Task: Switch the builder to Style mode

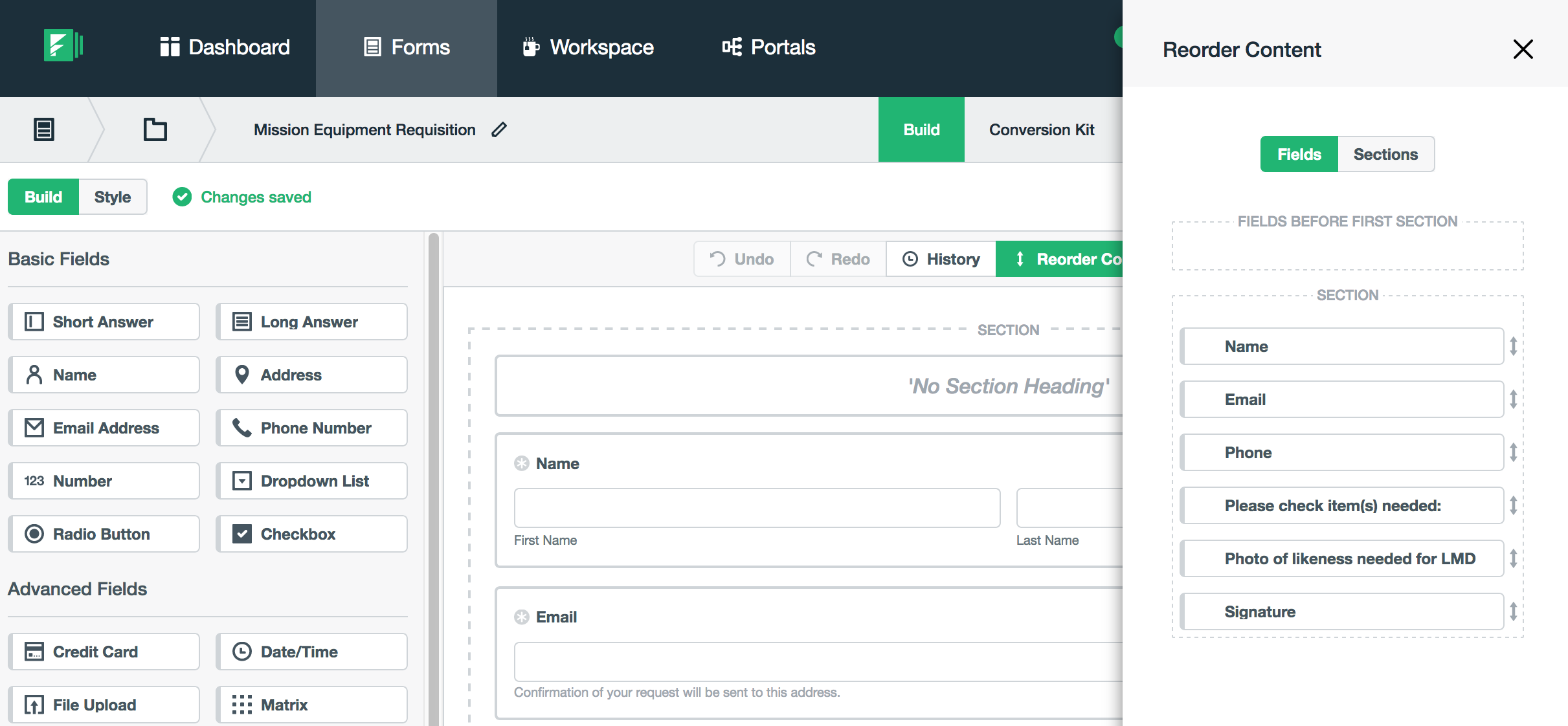Action: [x=112, y=197]
